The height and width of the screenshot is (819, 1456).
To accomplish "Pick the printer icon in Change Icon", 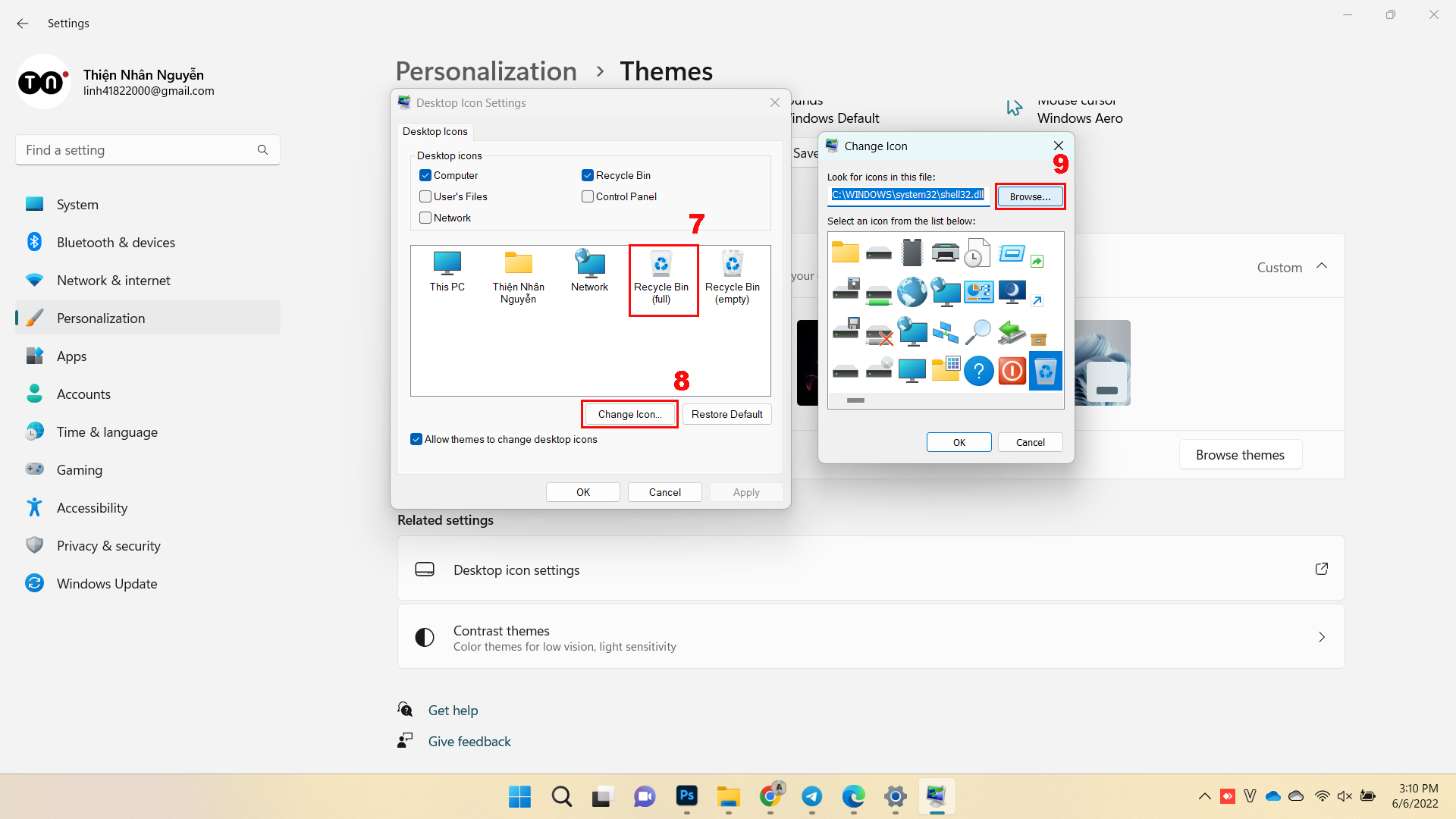I will coord(945,253).
